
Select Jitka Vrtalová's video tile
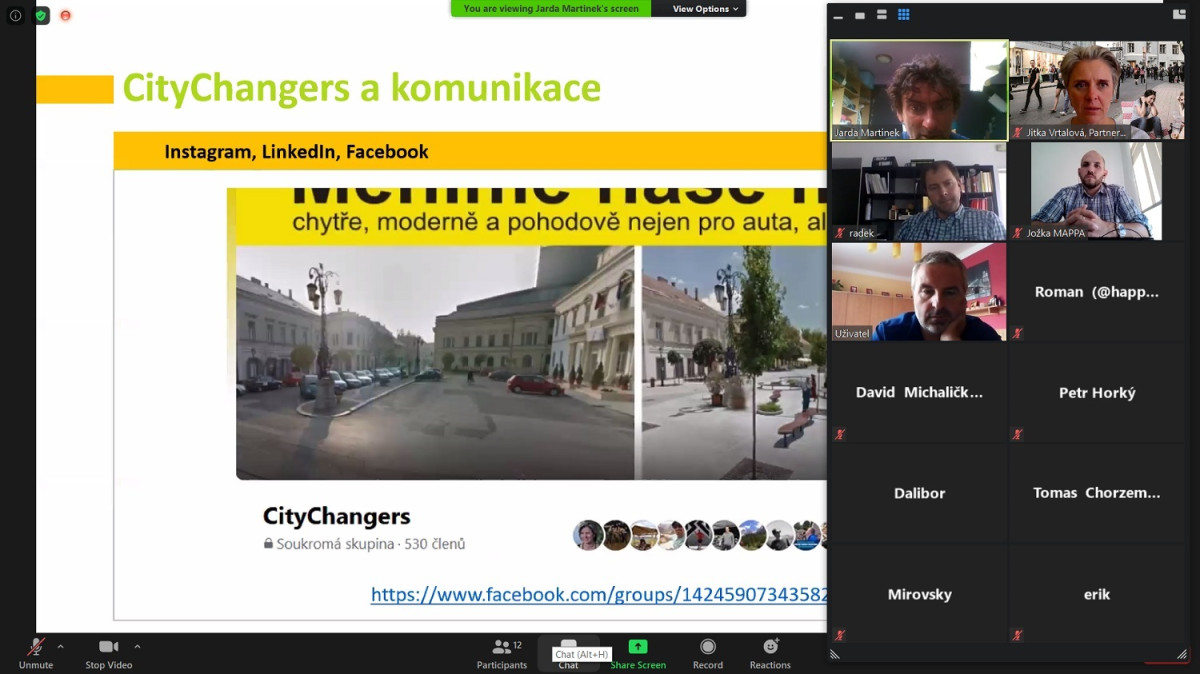click(x=1097, y=90)
